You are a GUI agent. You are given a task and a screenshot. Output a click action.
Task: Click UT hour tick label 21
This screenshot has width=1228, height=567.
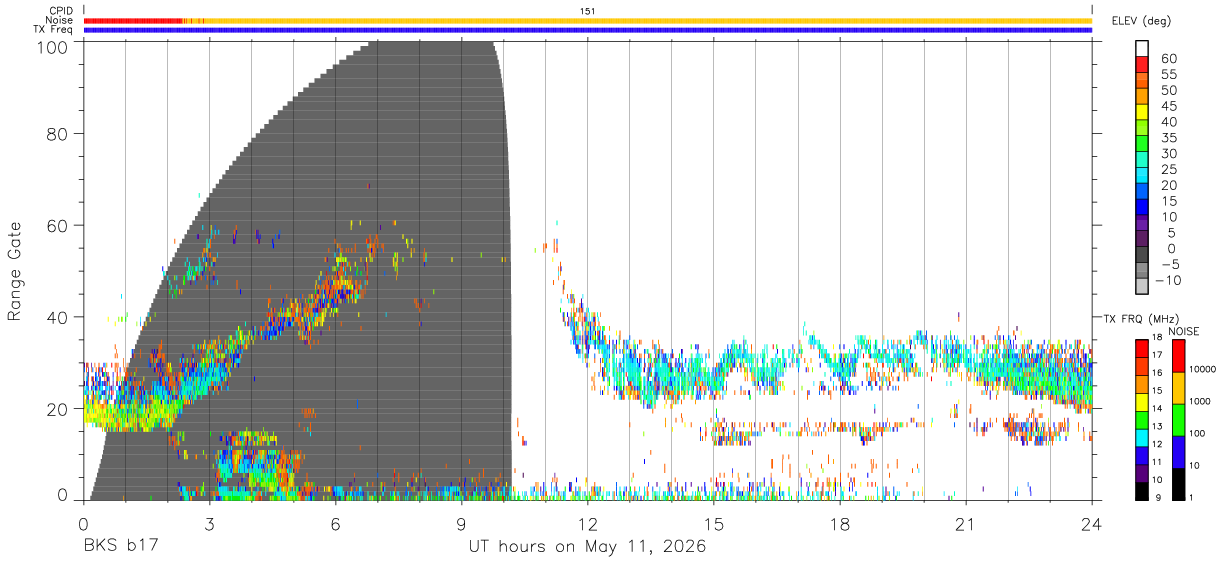966,523
